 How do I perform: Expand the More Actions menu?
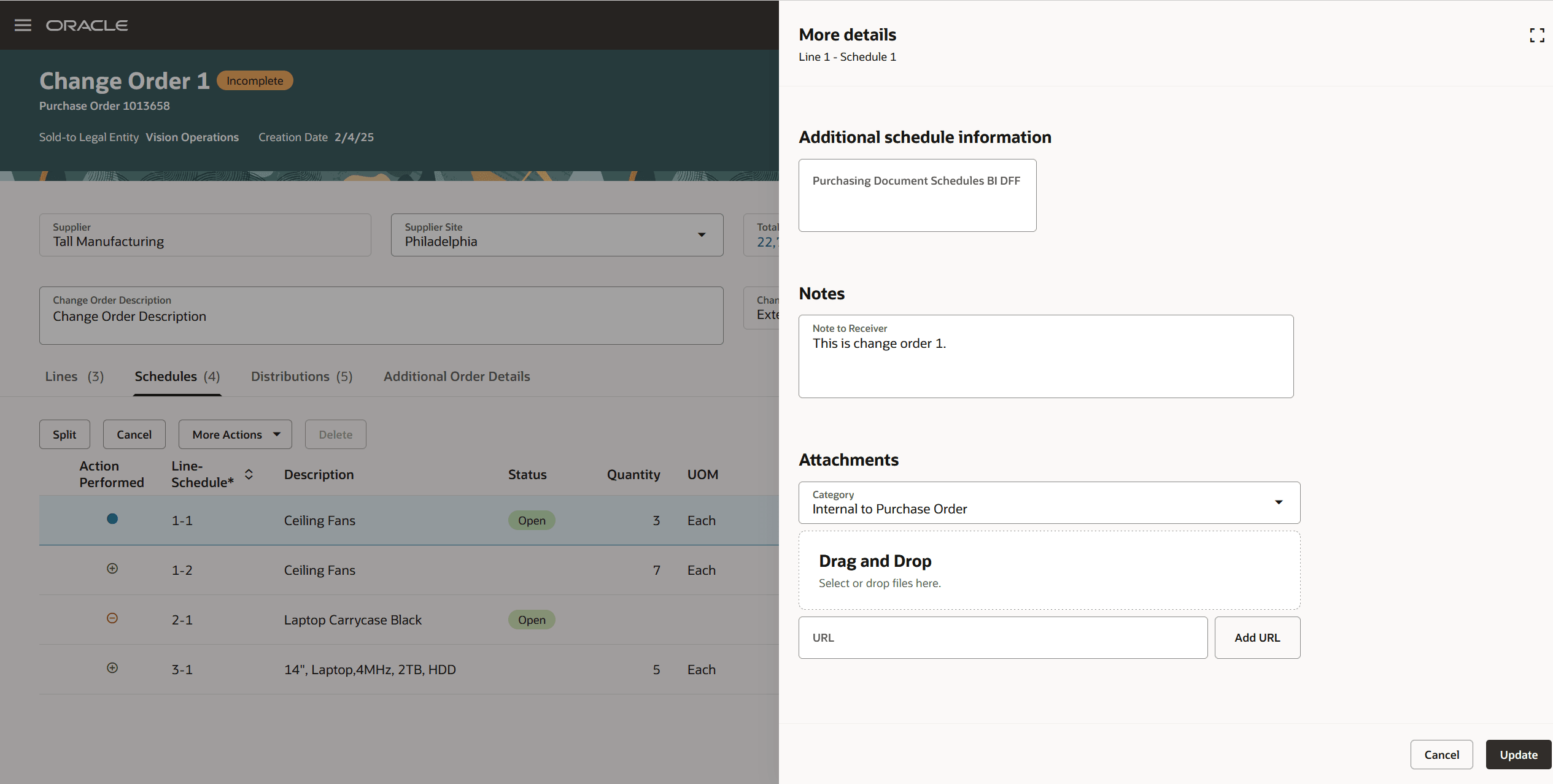235,434
